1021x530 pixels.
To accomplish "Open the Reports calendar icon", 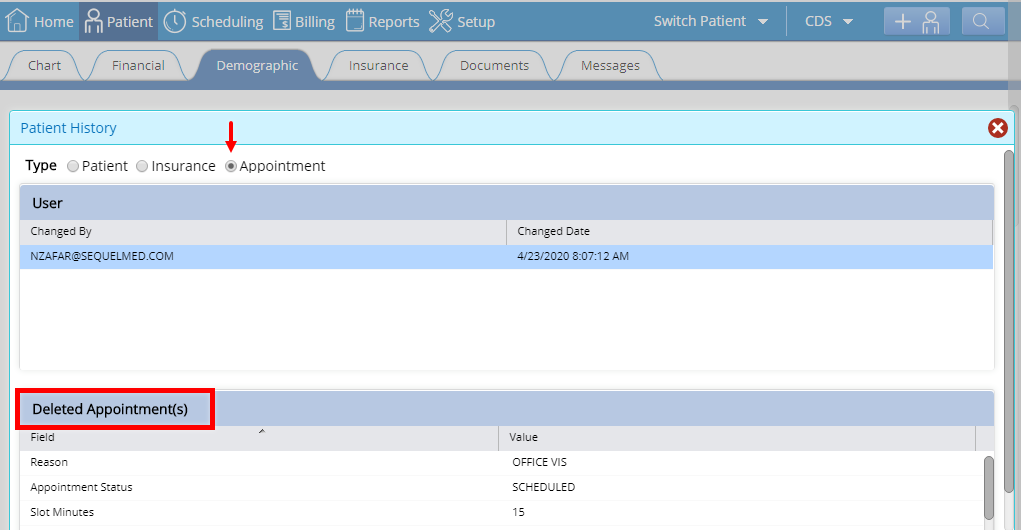I will (355, 21).
